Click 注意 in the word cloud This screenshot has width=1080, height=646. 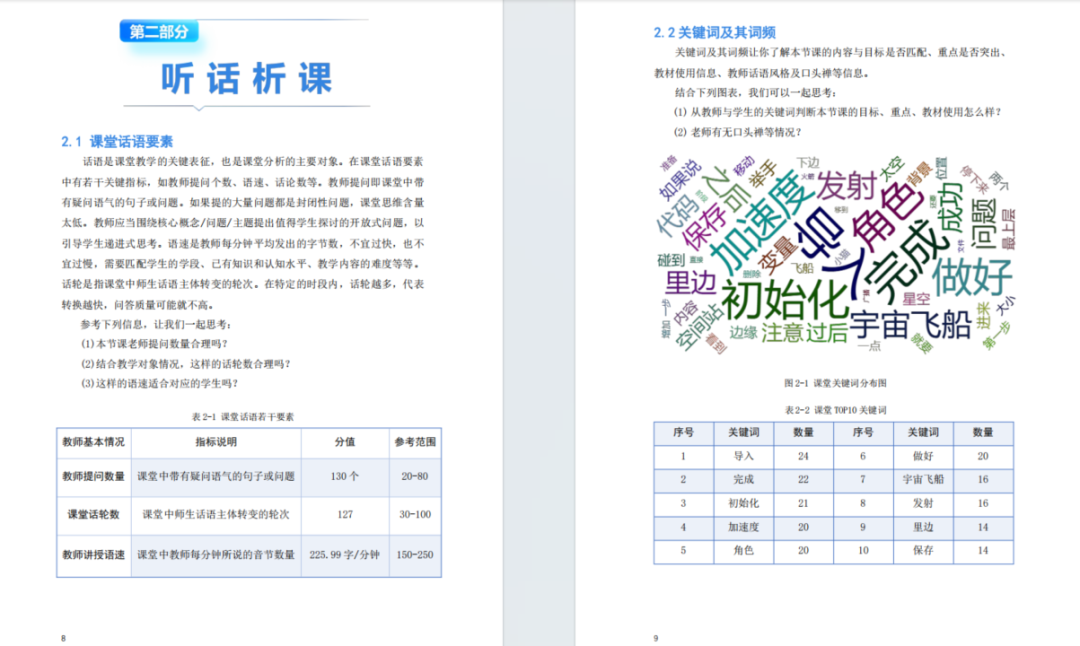782,333
